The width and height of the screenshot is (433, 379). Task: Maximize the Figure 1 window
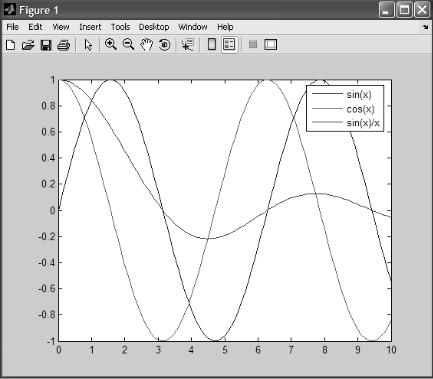[x=404, y=10]
